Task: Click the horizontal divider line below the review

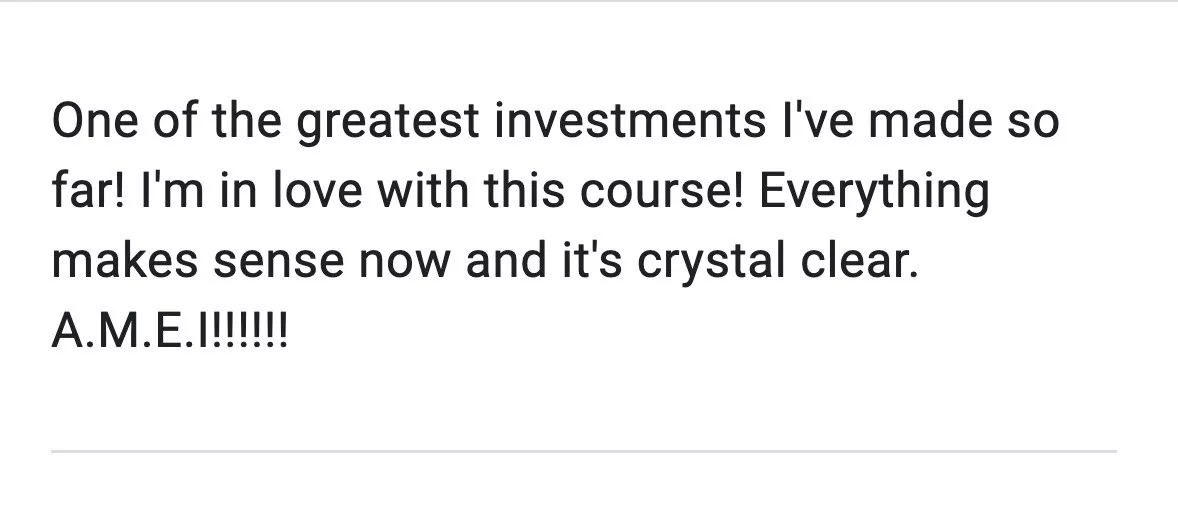Action: [583, 451]
